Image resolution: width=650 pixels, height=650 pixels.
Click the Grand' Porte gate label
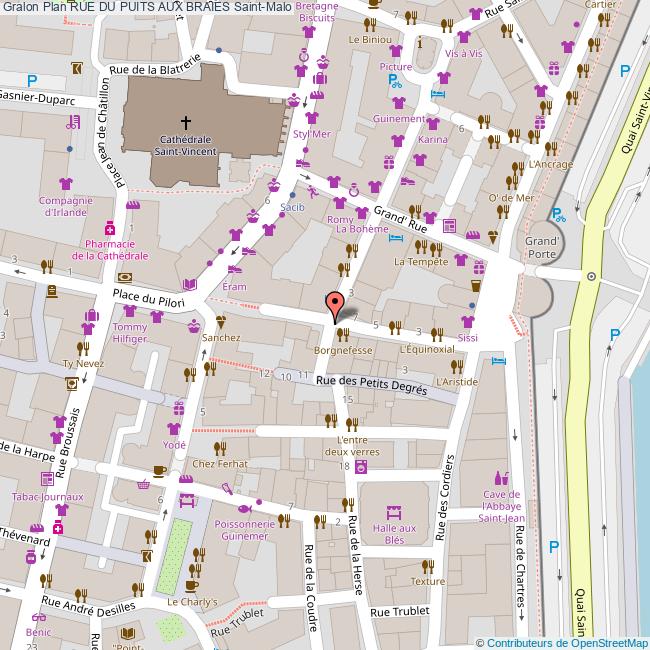point(541,247)
